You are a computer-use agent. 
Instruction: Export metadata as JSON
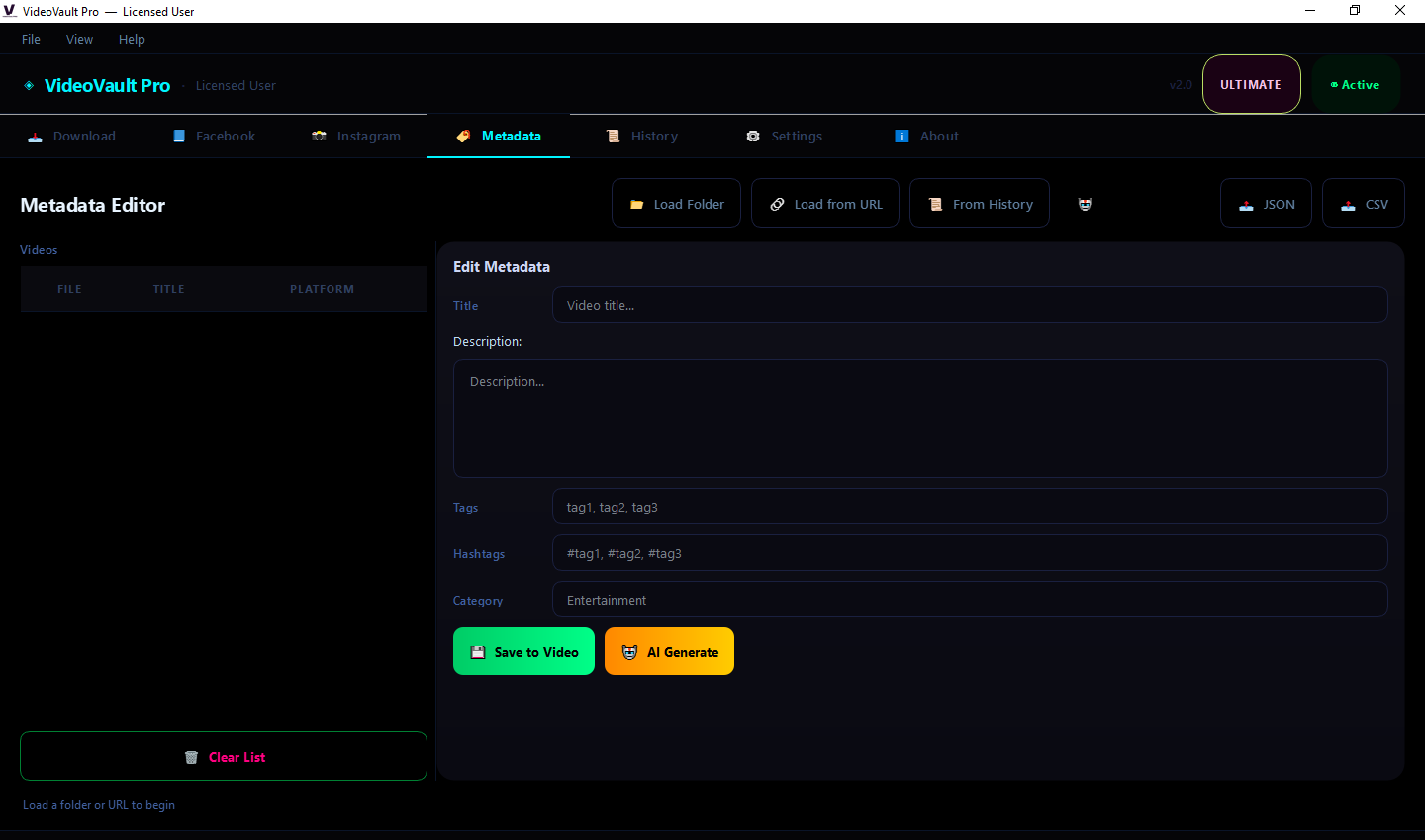coord(1266,203)
